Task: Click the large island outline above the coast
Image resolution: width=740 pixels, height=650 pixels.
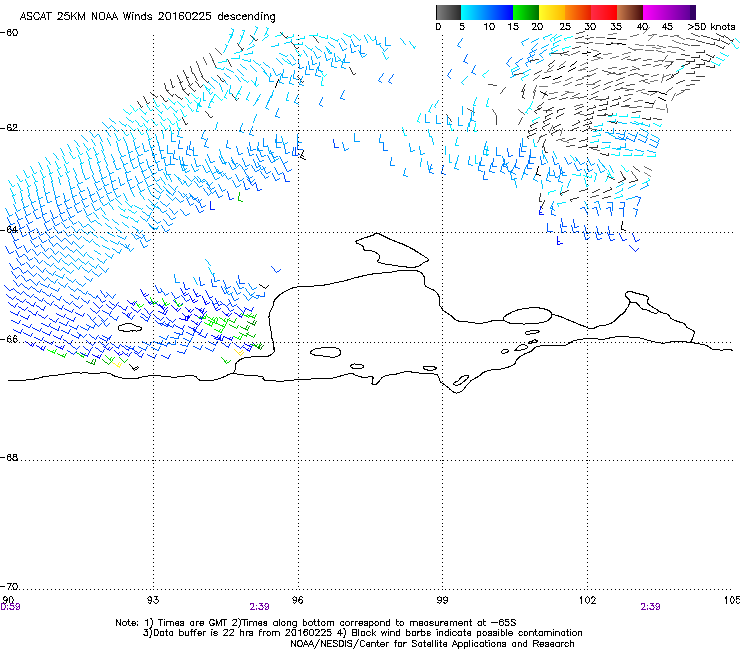Action: tap(392, 250)
